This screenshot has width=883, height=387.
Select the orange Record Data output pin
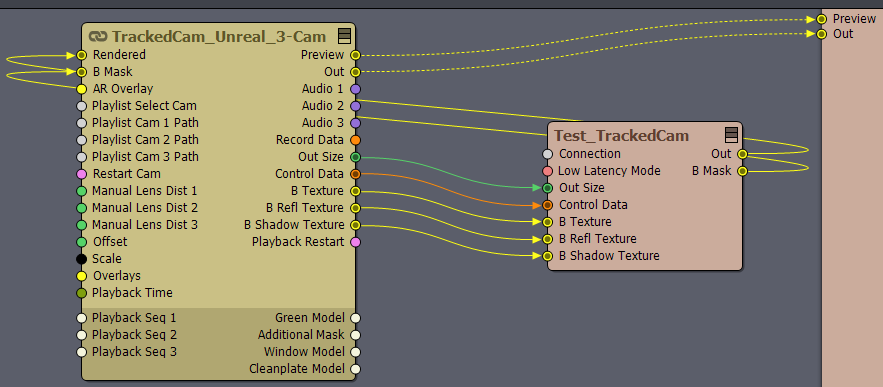pyautogui.click(x=355, y=140)
